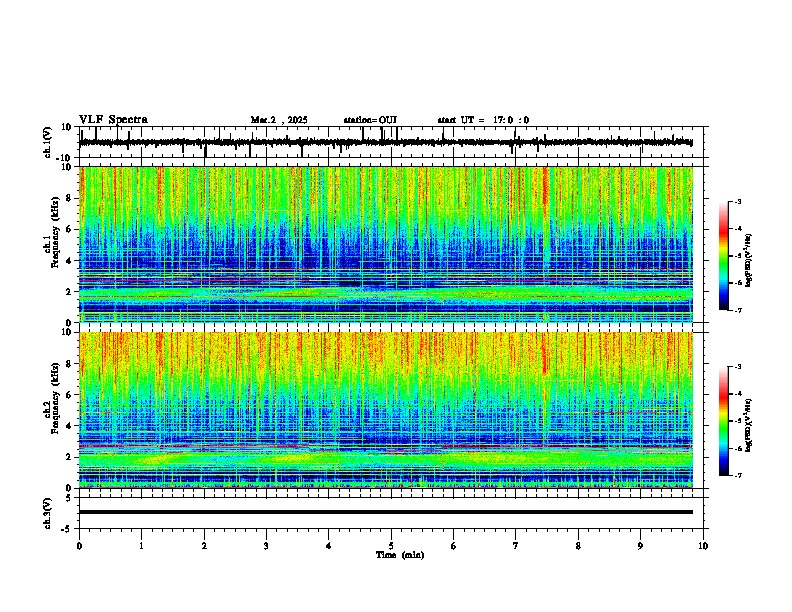The height and width of the screenshot is (612, 792).
Task: Click the "8" tick on the Time axis
Action: [x=578, y=546]
